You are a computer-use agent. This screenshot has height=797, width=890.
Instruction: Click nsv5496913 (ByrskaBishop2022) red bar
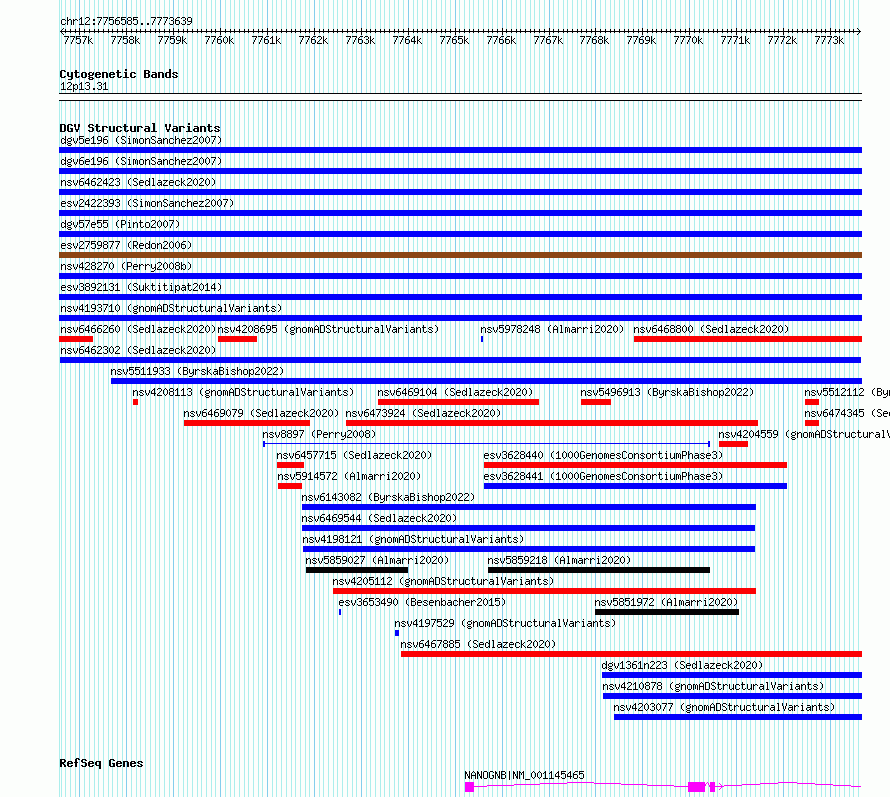click(x=596, y=402)
